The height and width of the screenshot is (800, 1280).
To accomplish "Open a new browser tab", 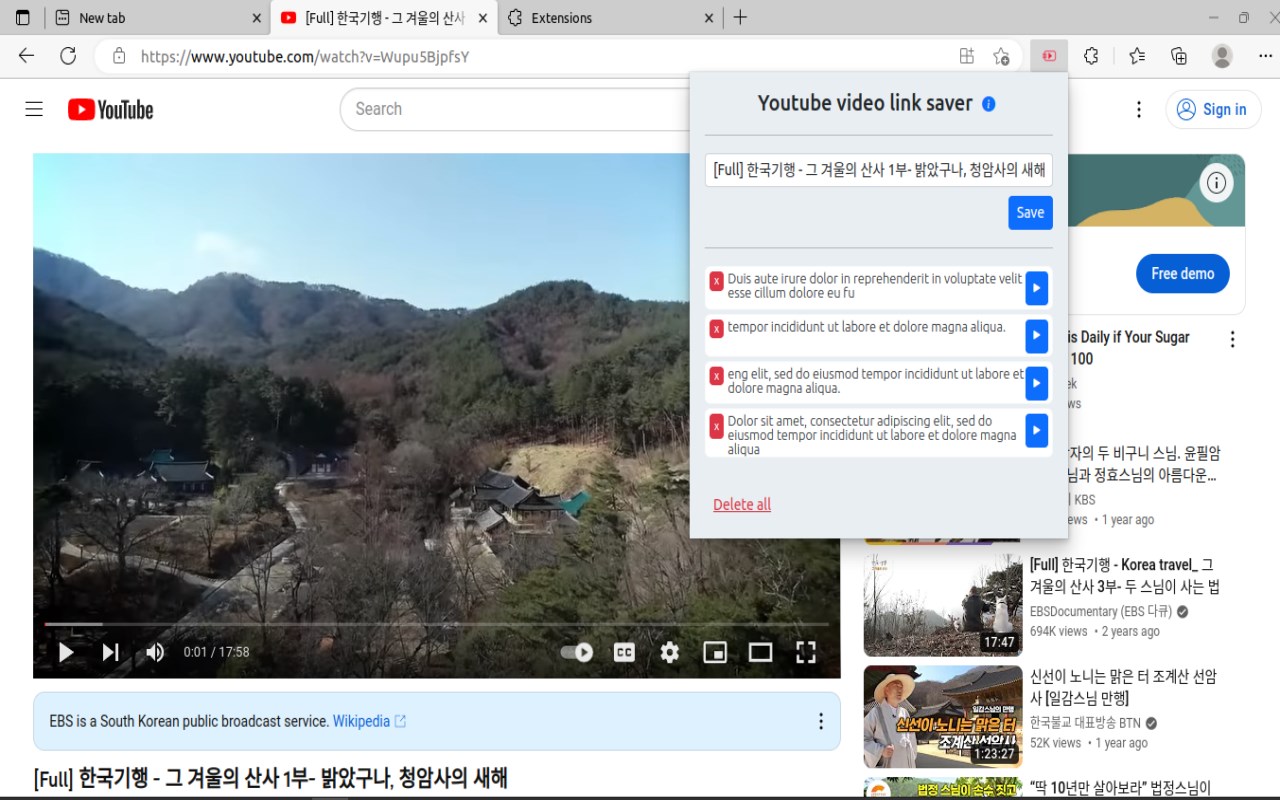I will click(x=740, y=17).
